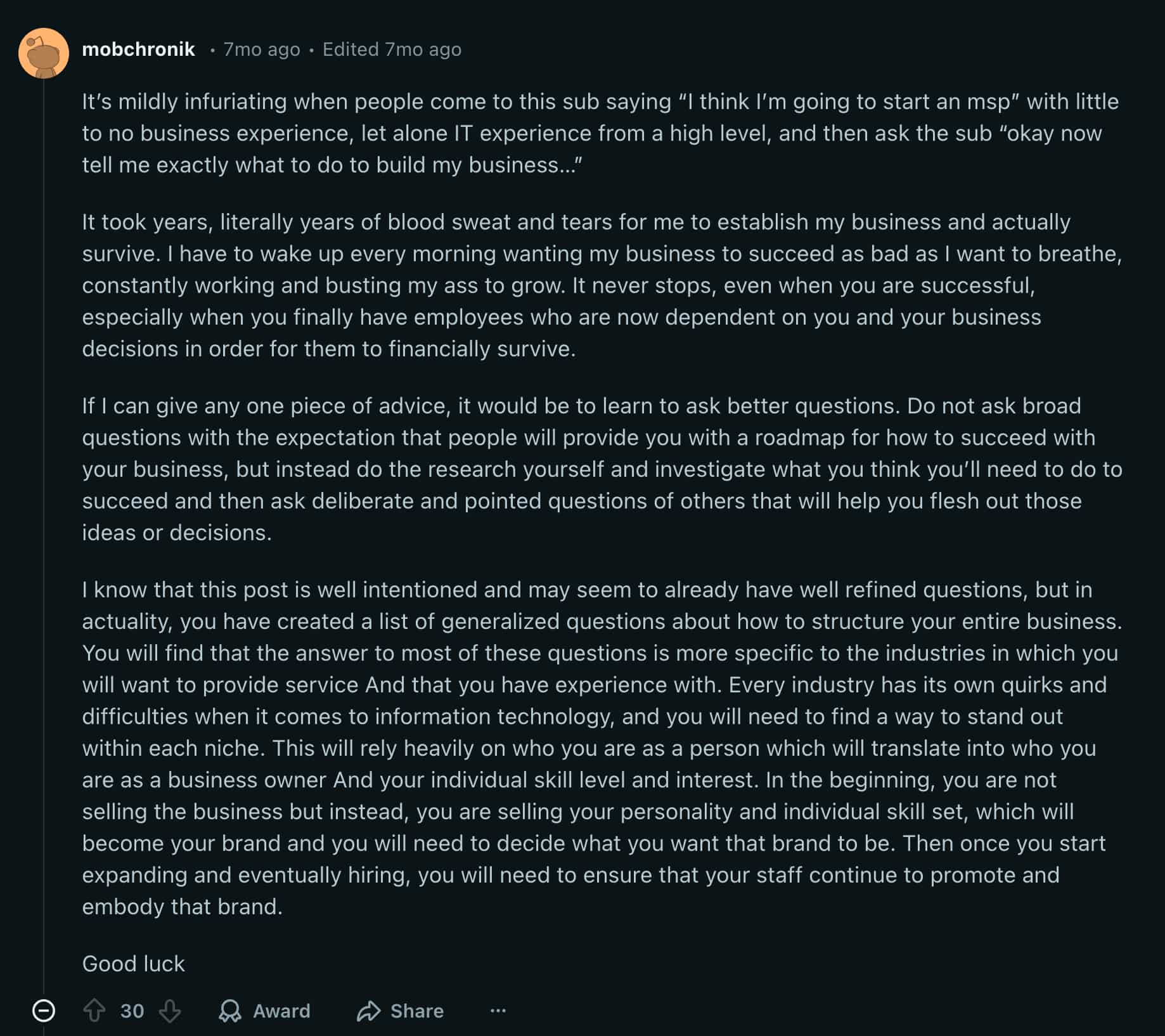The image size is (1165, 1036).
Task: Upvote mobchronik's comment
Action: point(96,1011)
